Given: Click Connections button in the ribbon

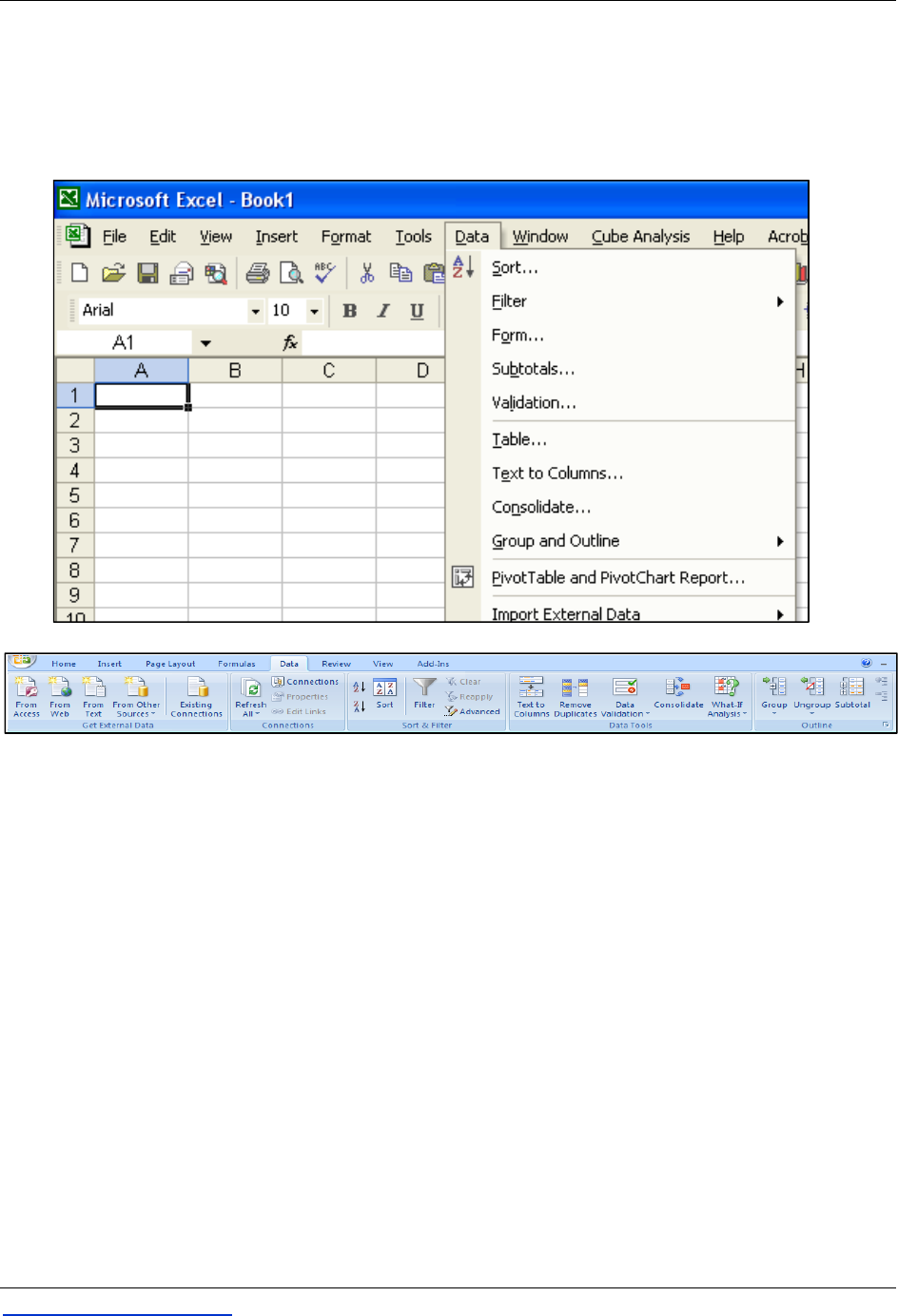Looking at the screenshot, I should click(305, 682).
